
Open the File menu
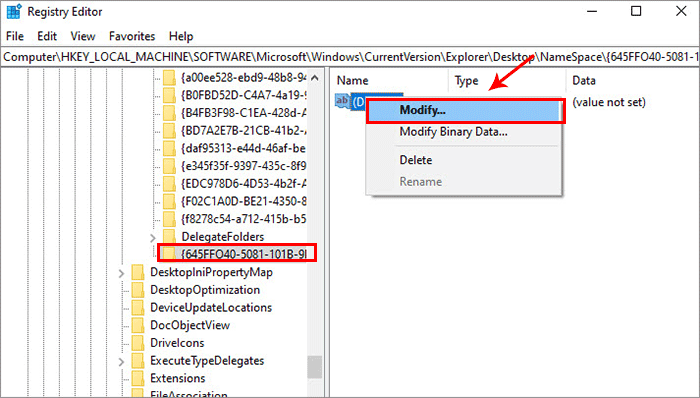[x=15, y=36]
